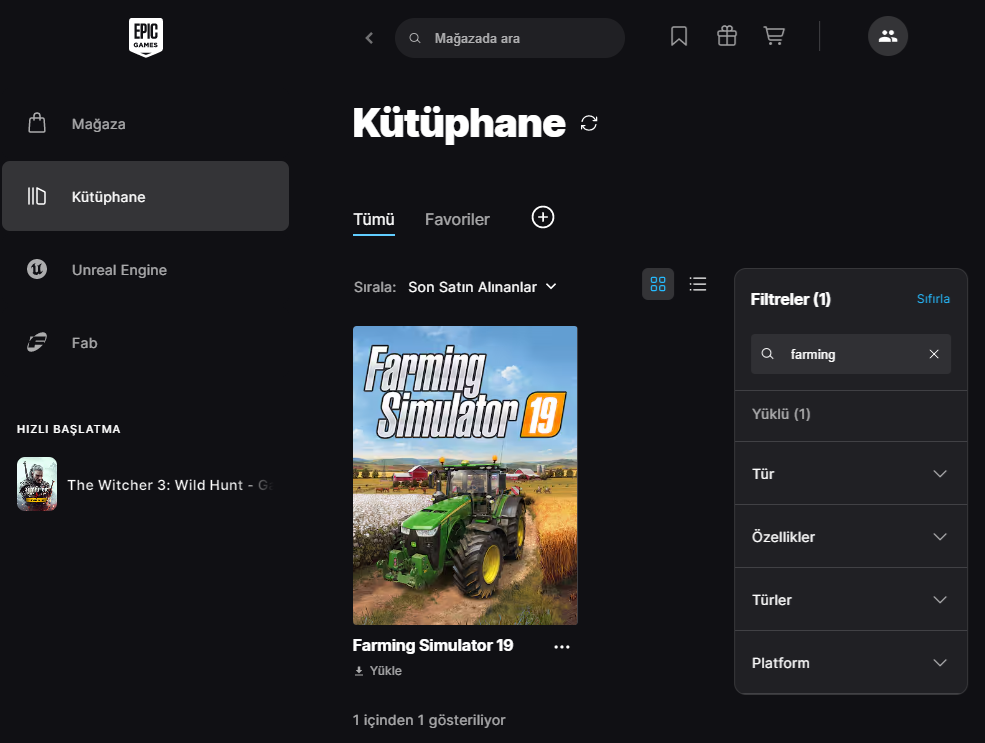Screen dimensions: 985x743
Task: Reset filters with Sıfırla
Action: click(933, 299)
